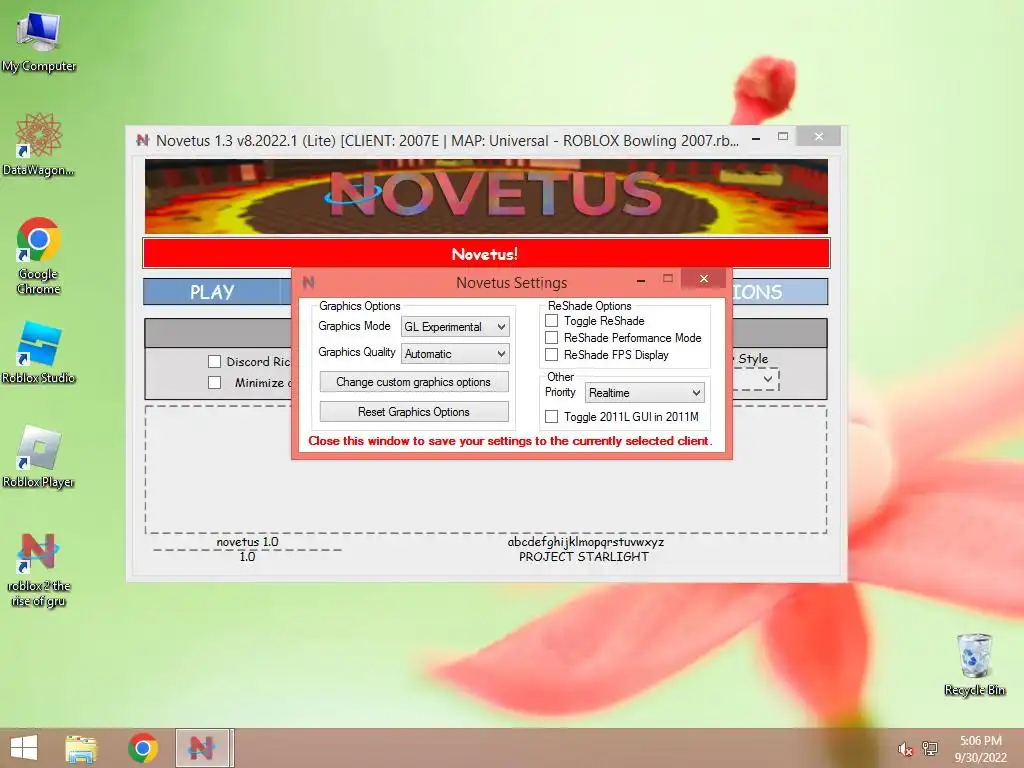Minimize the Novetus Settings window
1024x768 pixels.
(x=641, y=280)
